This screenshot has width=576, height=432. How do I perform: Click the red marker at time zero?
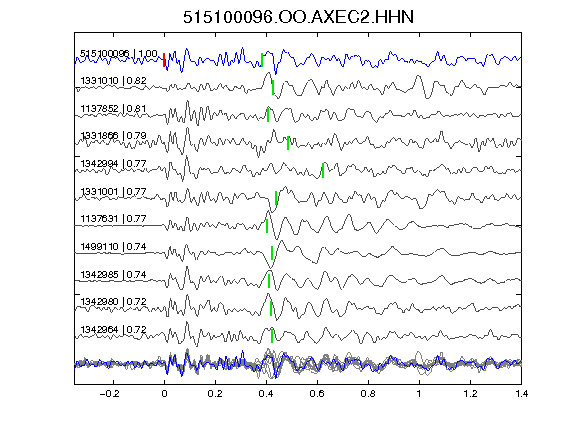[x=164, y=60]
